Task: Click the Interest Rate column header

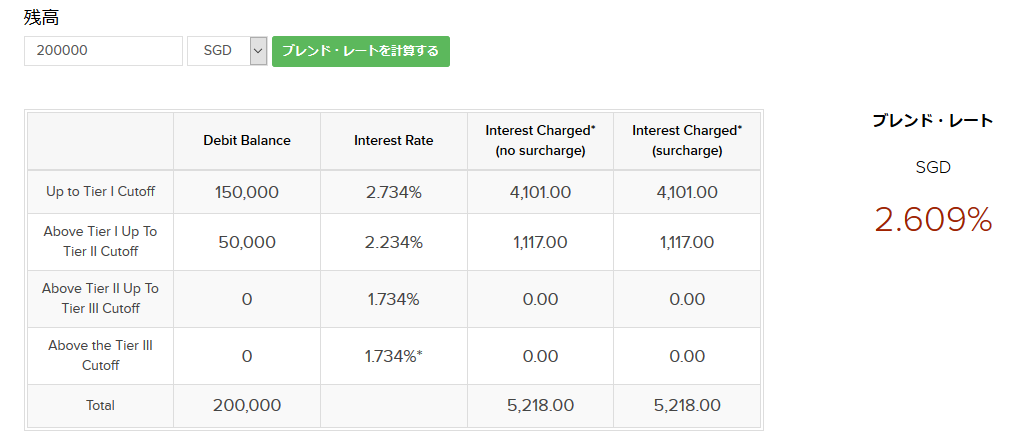Action: coord(394,141)
